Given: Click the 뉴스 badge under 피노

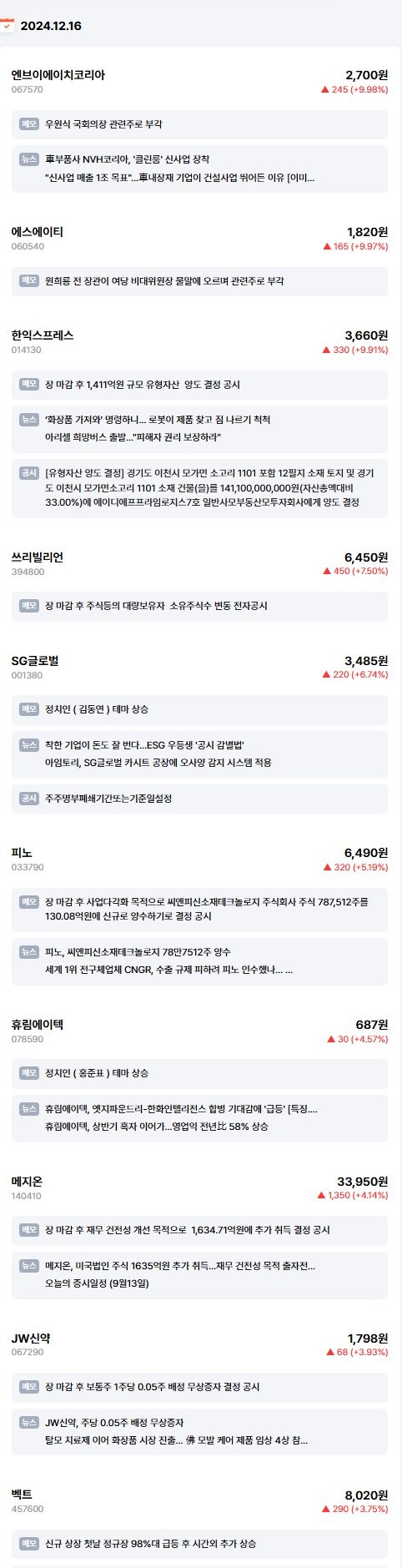Looking at the screenshot, I should click(x=29, y=951).
